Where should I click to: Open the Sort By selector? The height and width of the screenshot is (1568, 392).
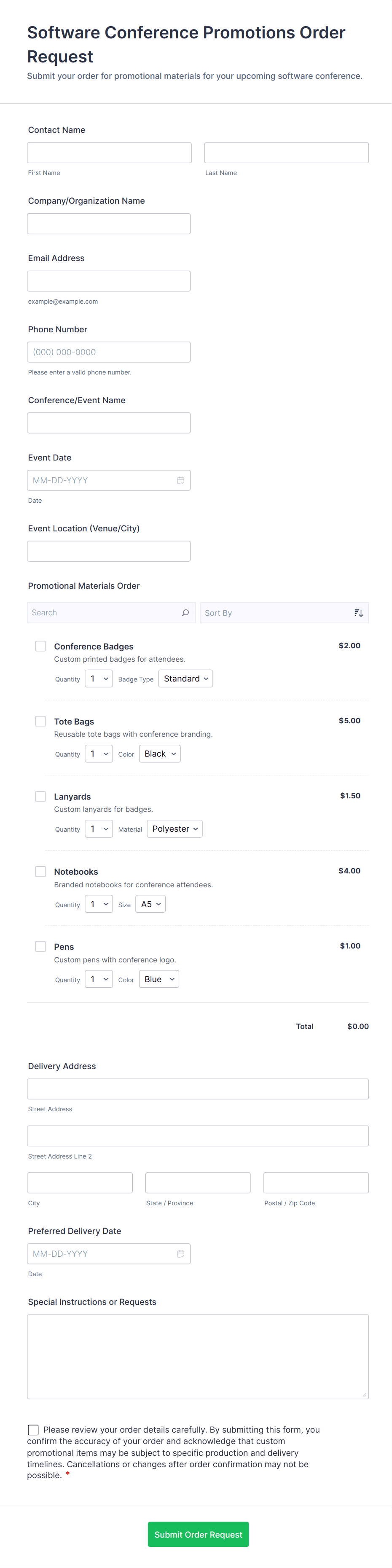(277, 613)
